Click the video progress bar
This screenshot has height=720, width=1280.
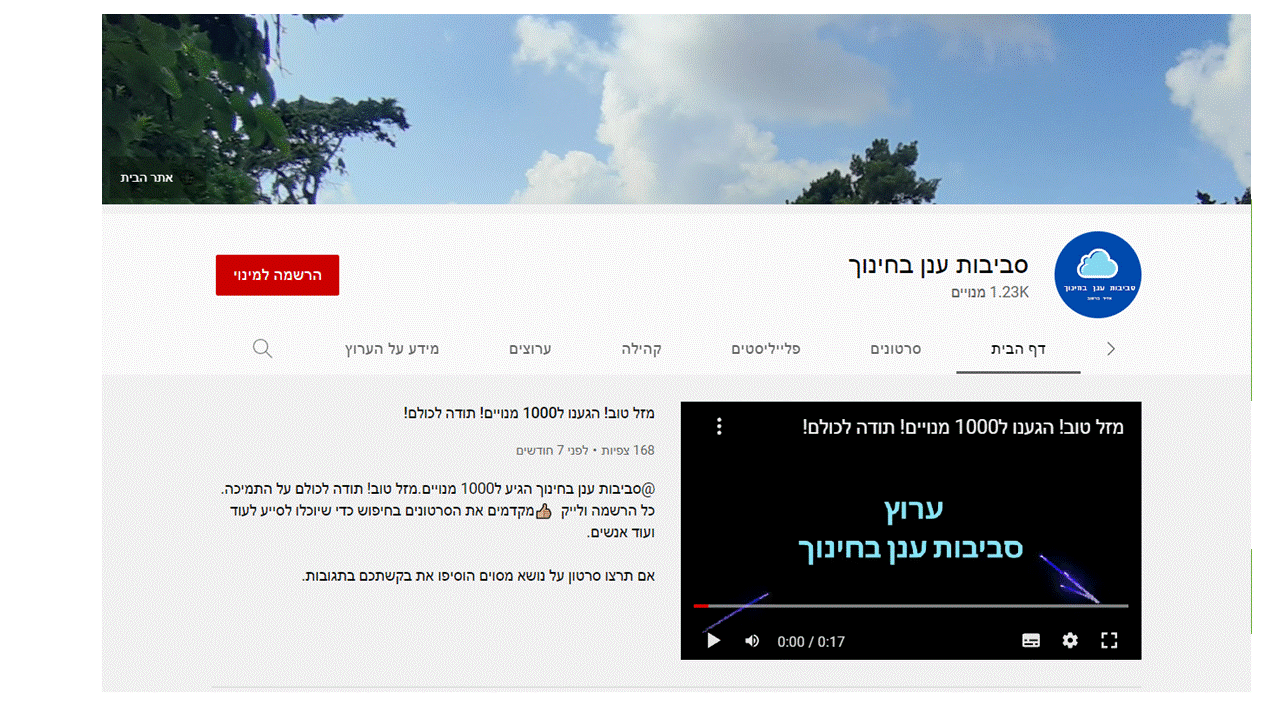coord(910,605)
